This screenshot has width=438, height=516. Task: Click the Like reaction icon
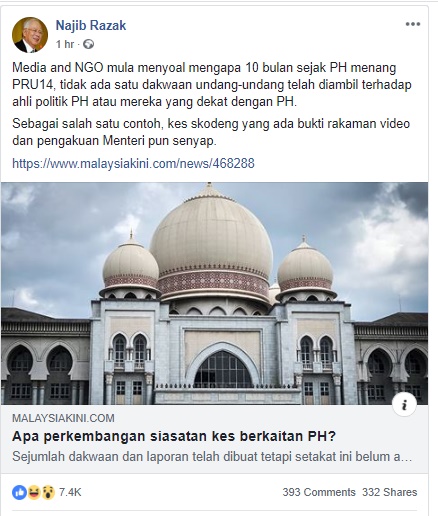20,492
